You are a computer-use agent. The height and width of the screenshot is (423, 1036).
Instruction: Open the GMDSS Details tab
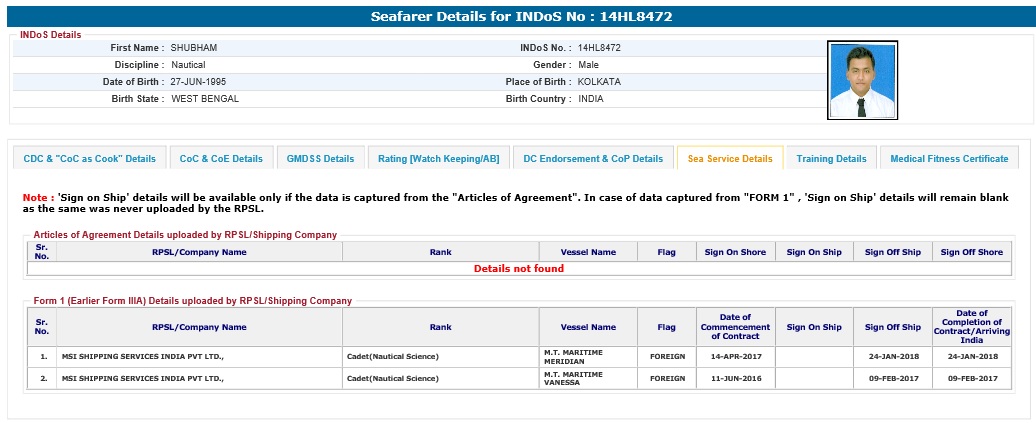tap(320, 159)
